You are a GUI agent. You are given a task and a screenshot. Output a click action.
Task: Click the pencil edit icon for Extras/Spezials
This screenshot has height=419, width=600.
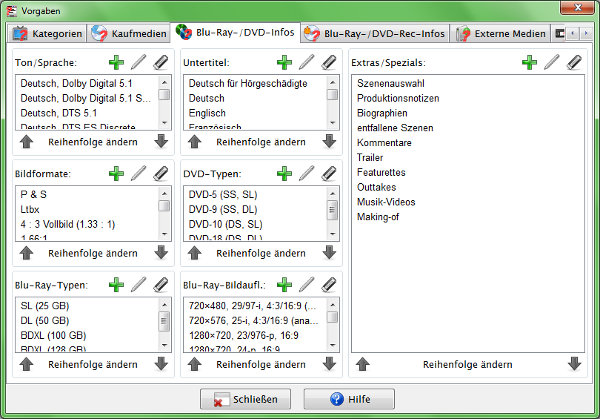[551, 63]
